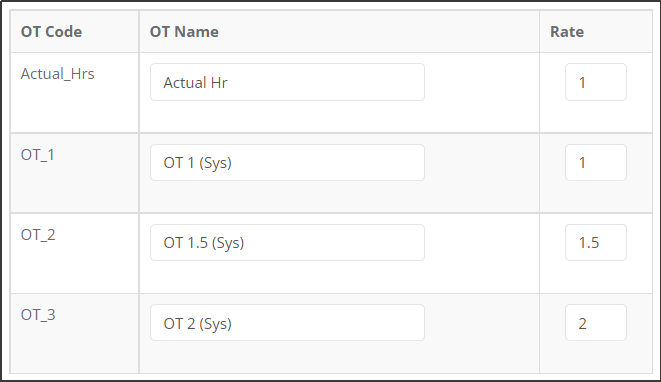Viewport: 661px width, 382px height.
Task: Click the 1.5 rate field for OT_2
Action: pyautogui.click(x=596, y=242)
